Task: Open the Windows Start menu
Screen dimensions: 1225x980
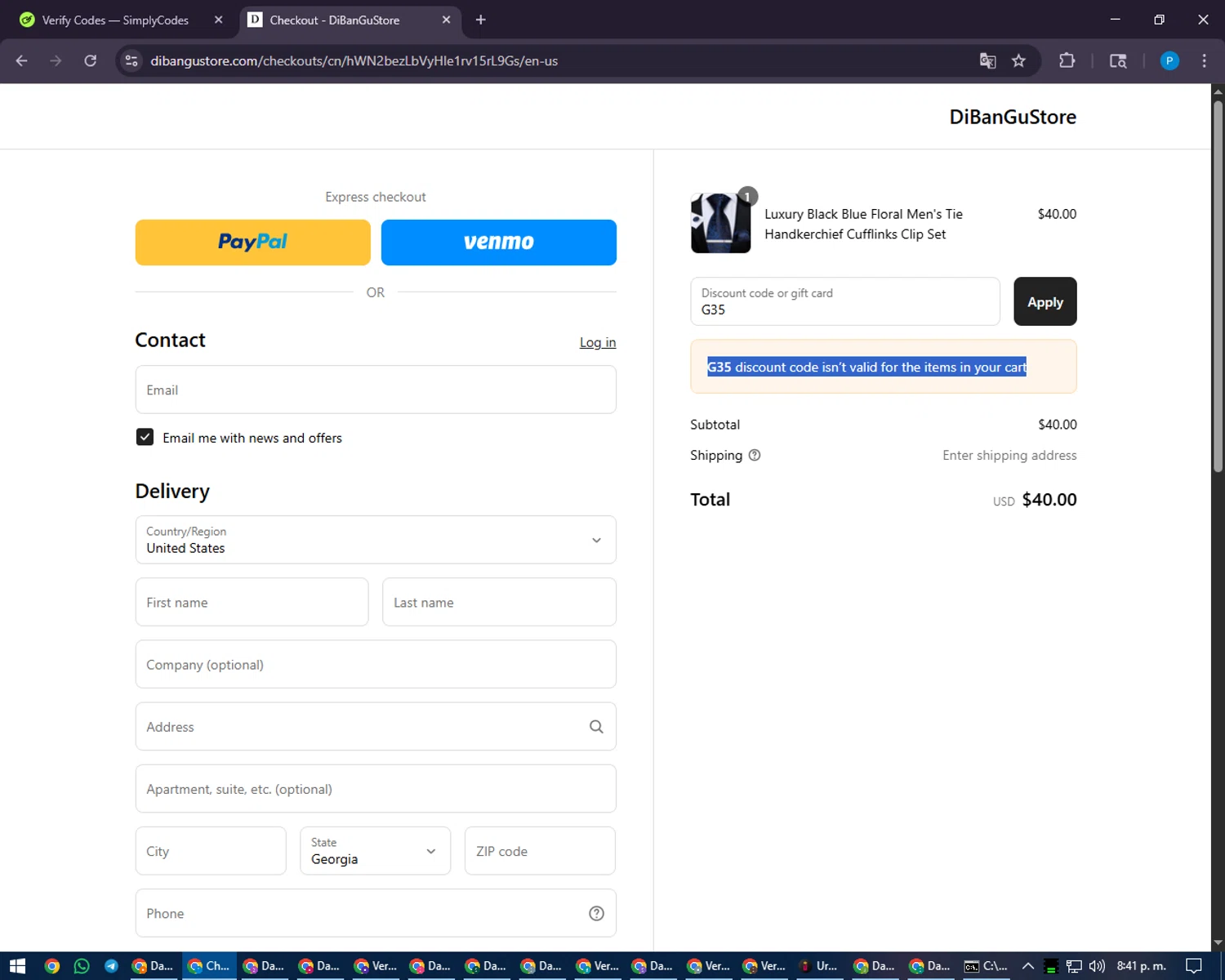Action: [x=17, y=966]
